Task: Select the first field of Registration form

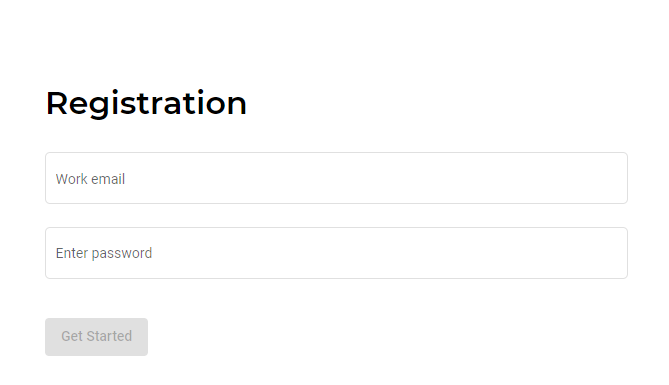Action: click(x=336, y=178)
